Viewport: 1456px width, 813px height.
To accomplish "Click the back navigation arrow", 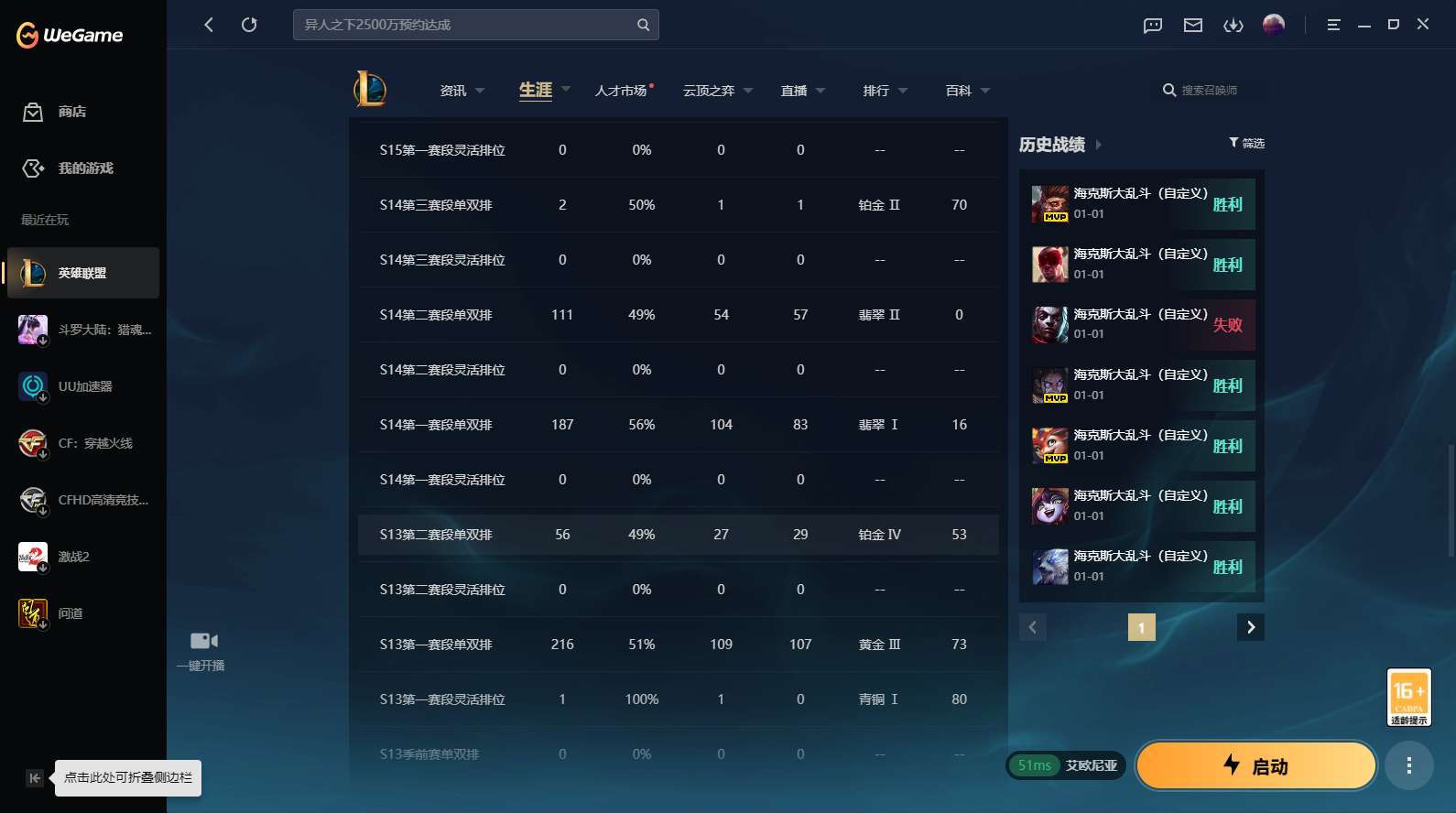I will (209, 25).
